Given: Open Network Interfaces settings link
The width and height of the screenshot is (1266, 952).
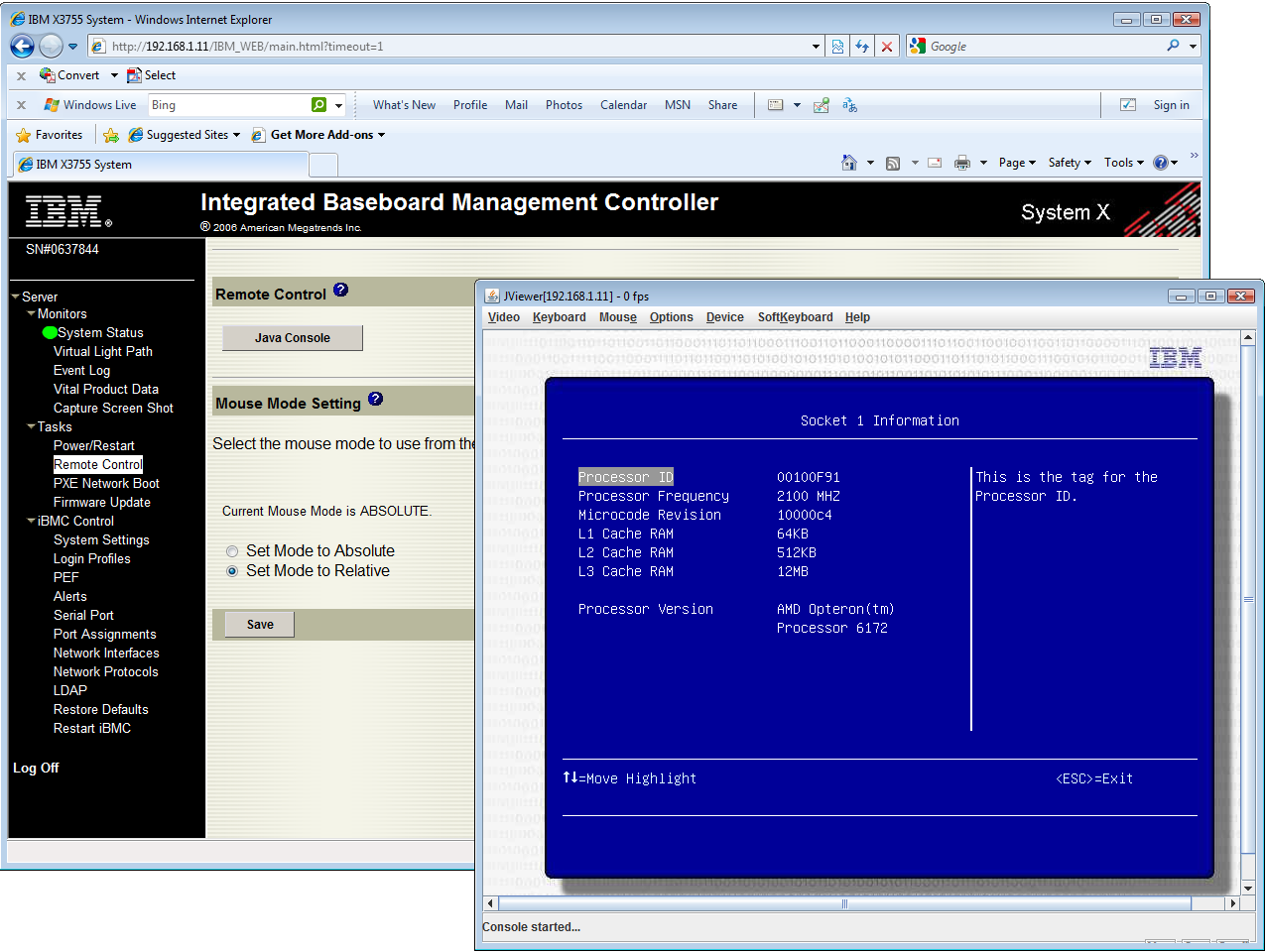Looking at the screenshot, I should 106,653.
